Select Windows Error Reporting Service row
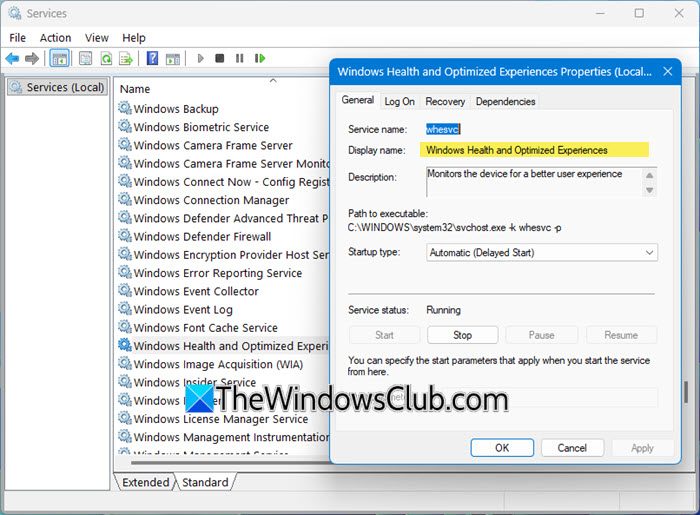This screenshot has height=515, width=700. click(218, 273)
